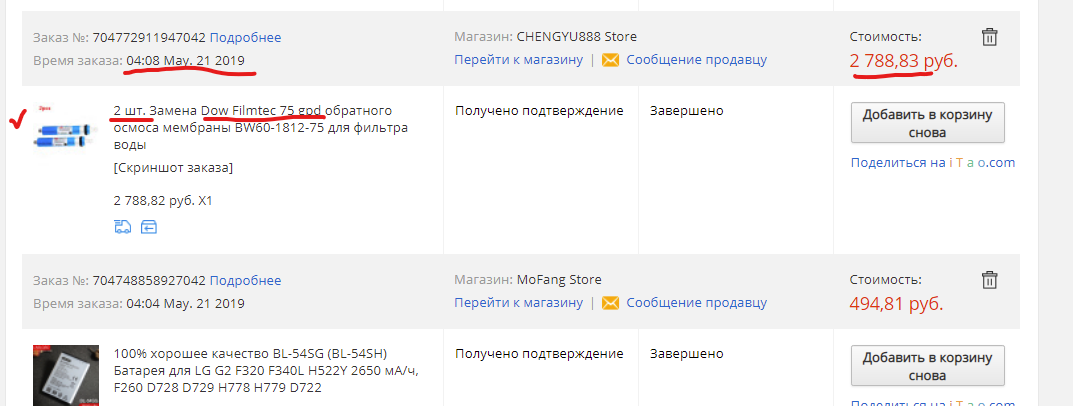Delete the CHENGYU888 Store order via trash icon
The height and width of the screenshot is (406, 1073).
989,37
